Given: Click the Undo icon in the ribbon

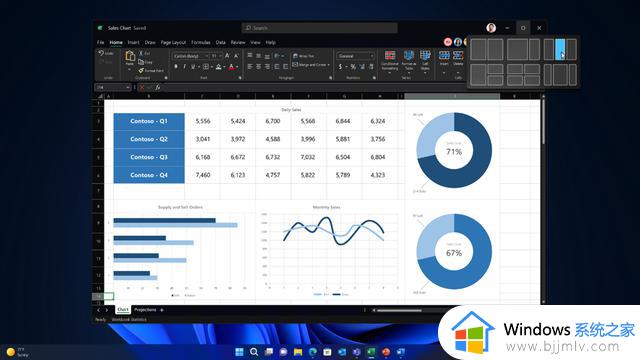Looking at the screenshot, I should coord(101,53).
